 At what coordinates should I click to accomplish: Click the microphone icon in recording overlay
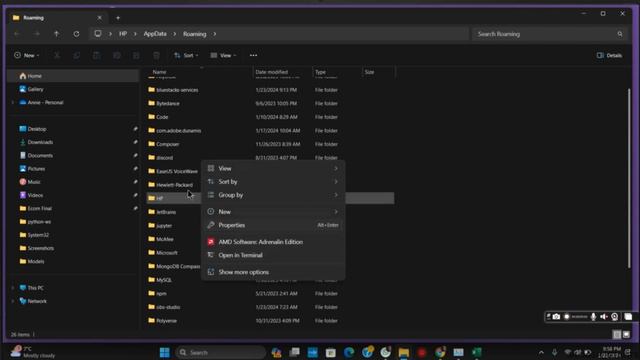(x=593, y=317)
